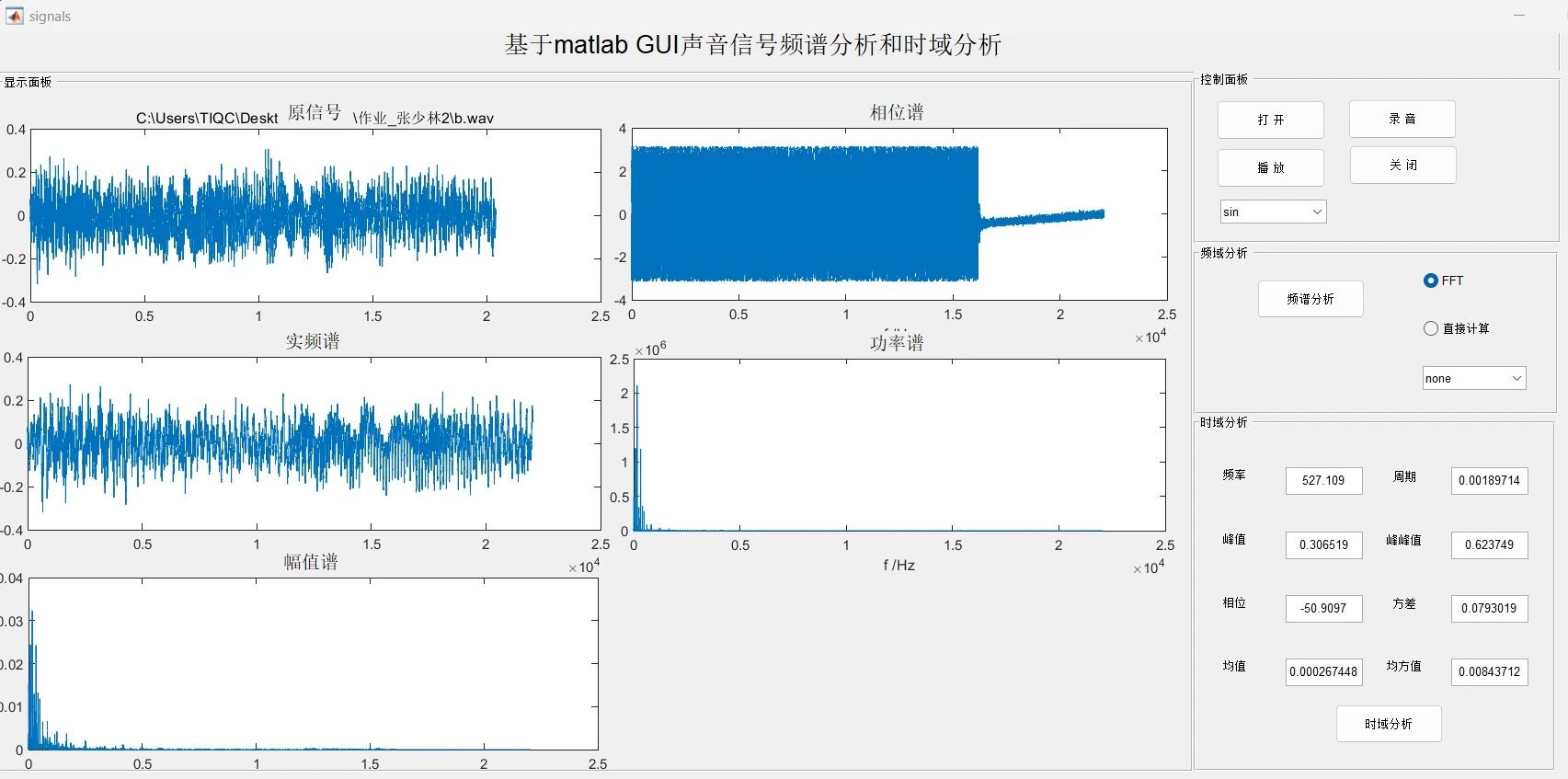Click the 相位 field showing -50.9097
Viewport: 1568px width, 779px height.
click(x=1323, y=608)
